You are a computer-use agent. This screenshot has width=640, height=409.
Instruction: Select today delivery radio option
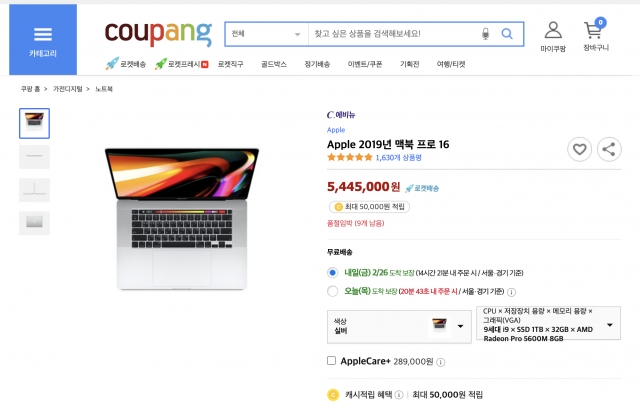click(x=333, y=291)
